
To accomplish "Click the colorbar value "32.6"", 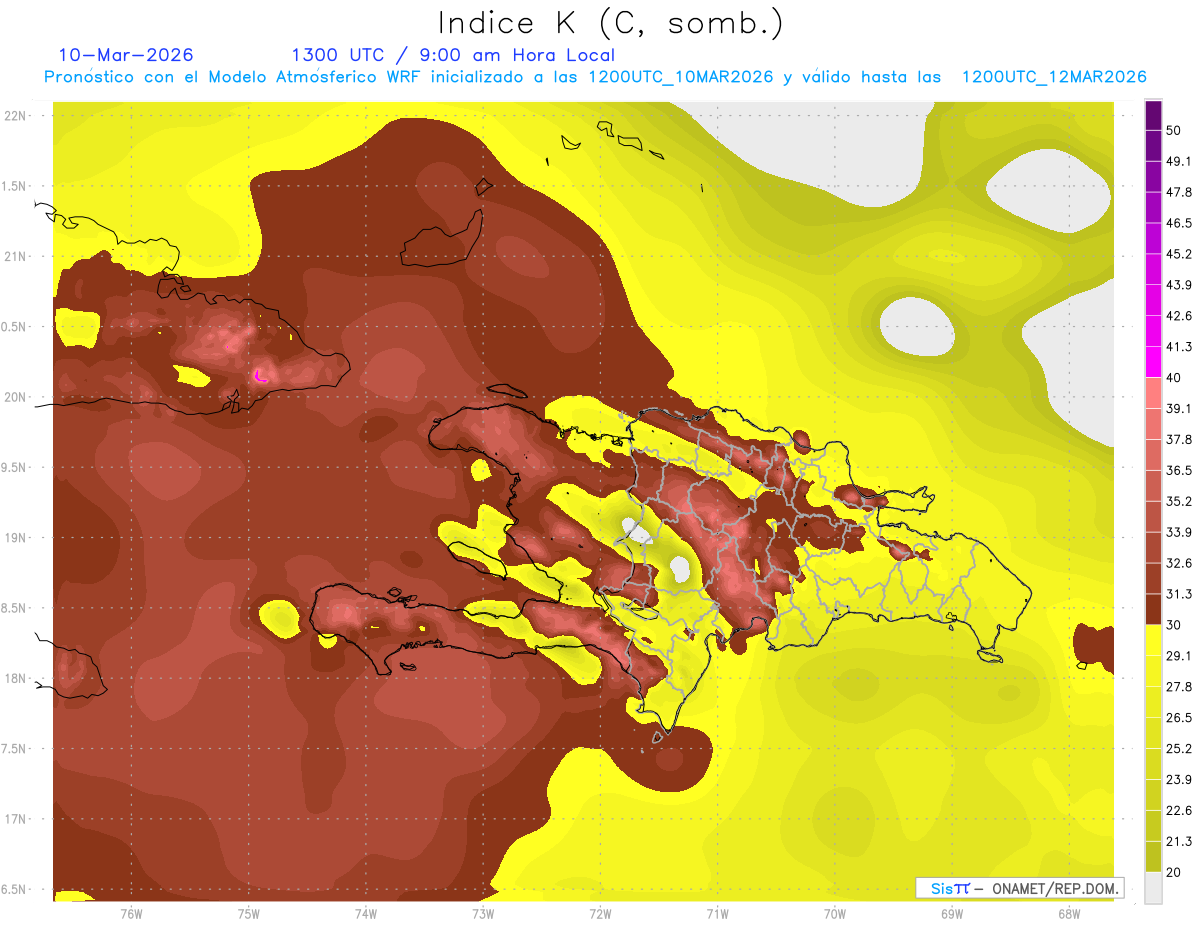I will click(1180, 564).
